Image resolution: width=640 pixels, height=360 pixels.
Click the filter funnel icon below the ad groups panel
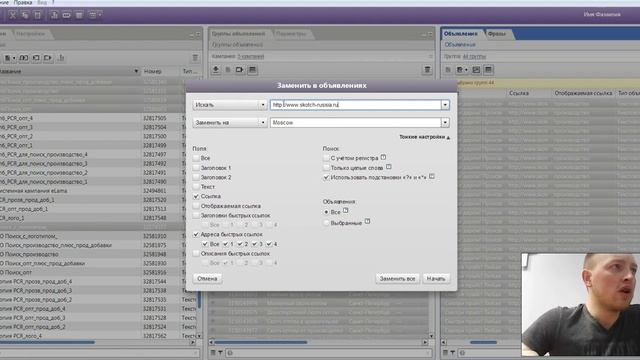(220, 353)
